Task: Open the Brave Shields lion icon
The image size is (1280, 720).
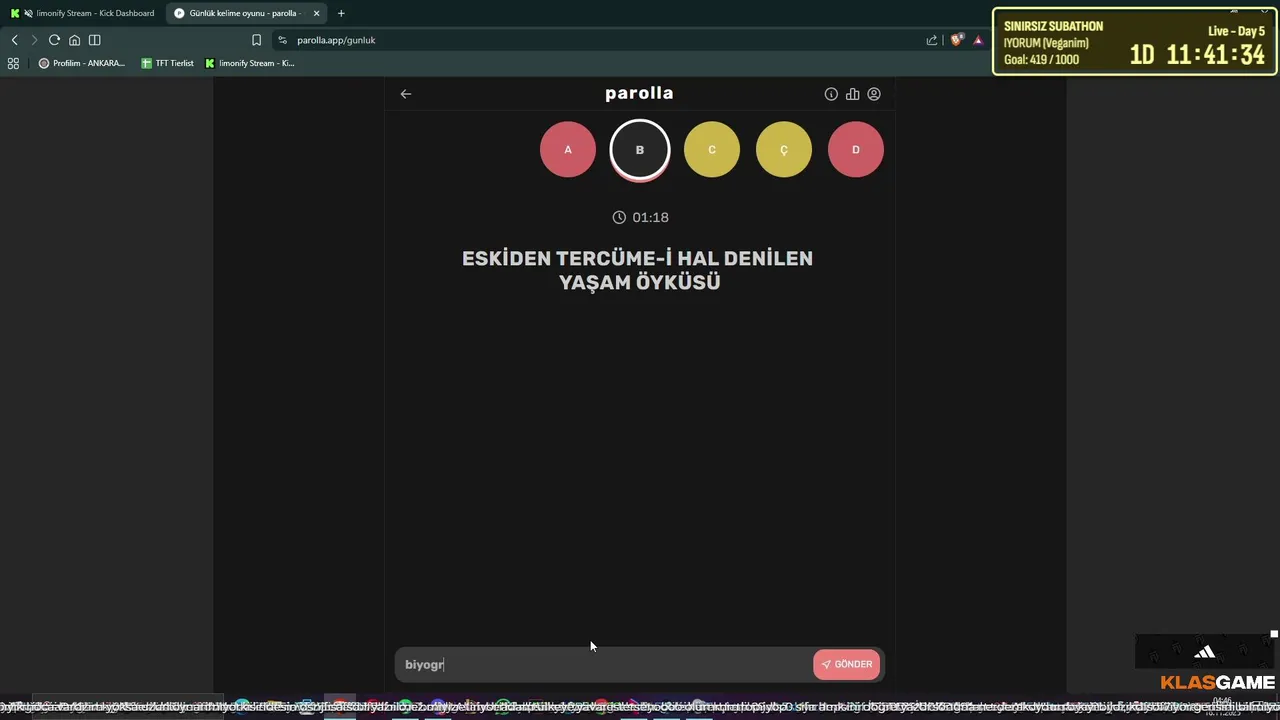Action: [957, 40]
